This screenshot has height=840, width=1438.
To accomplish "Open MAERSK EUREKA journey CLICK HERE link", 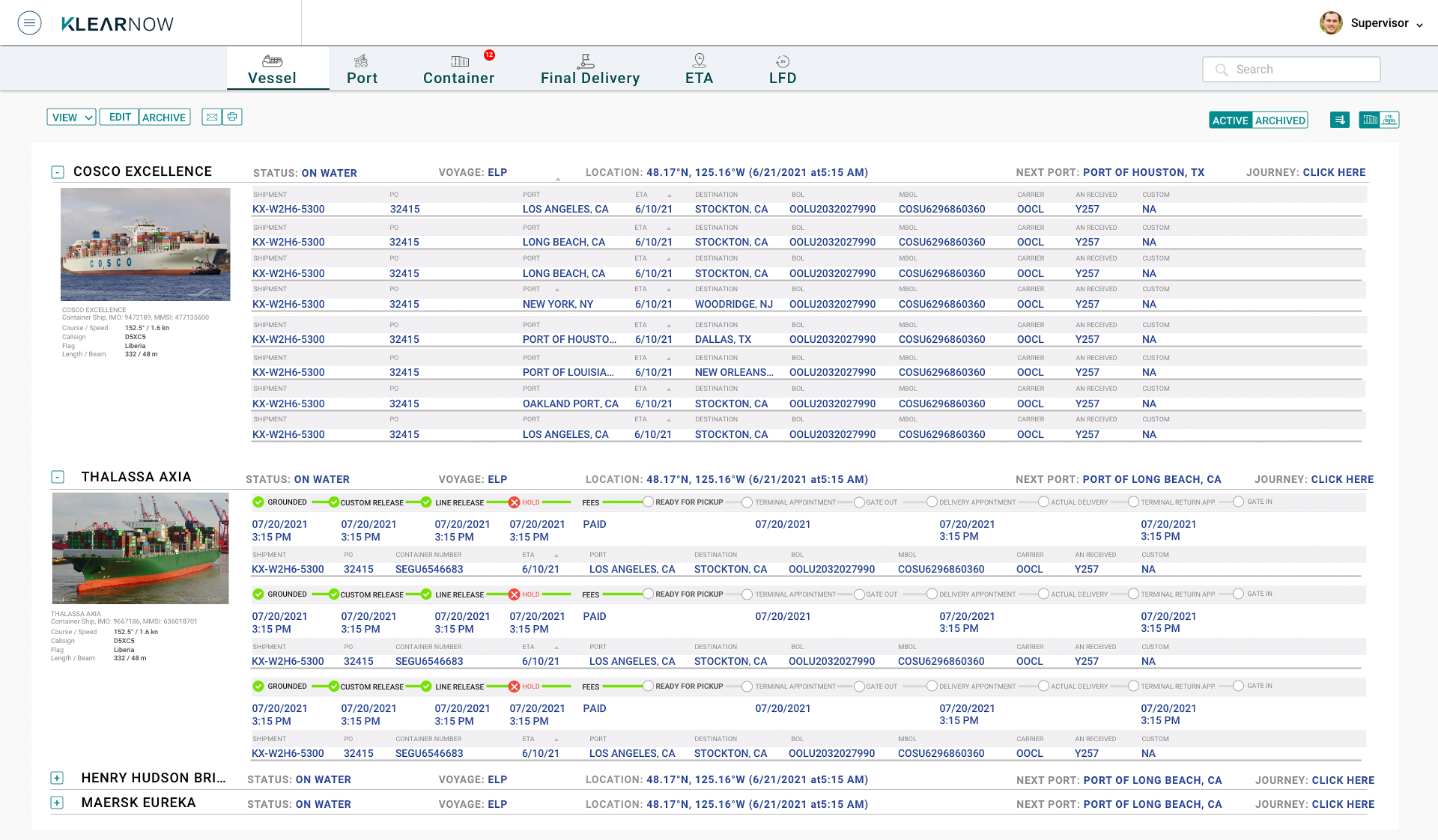I will [1343, 804].
